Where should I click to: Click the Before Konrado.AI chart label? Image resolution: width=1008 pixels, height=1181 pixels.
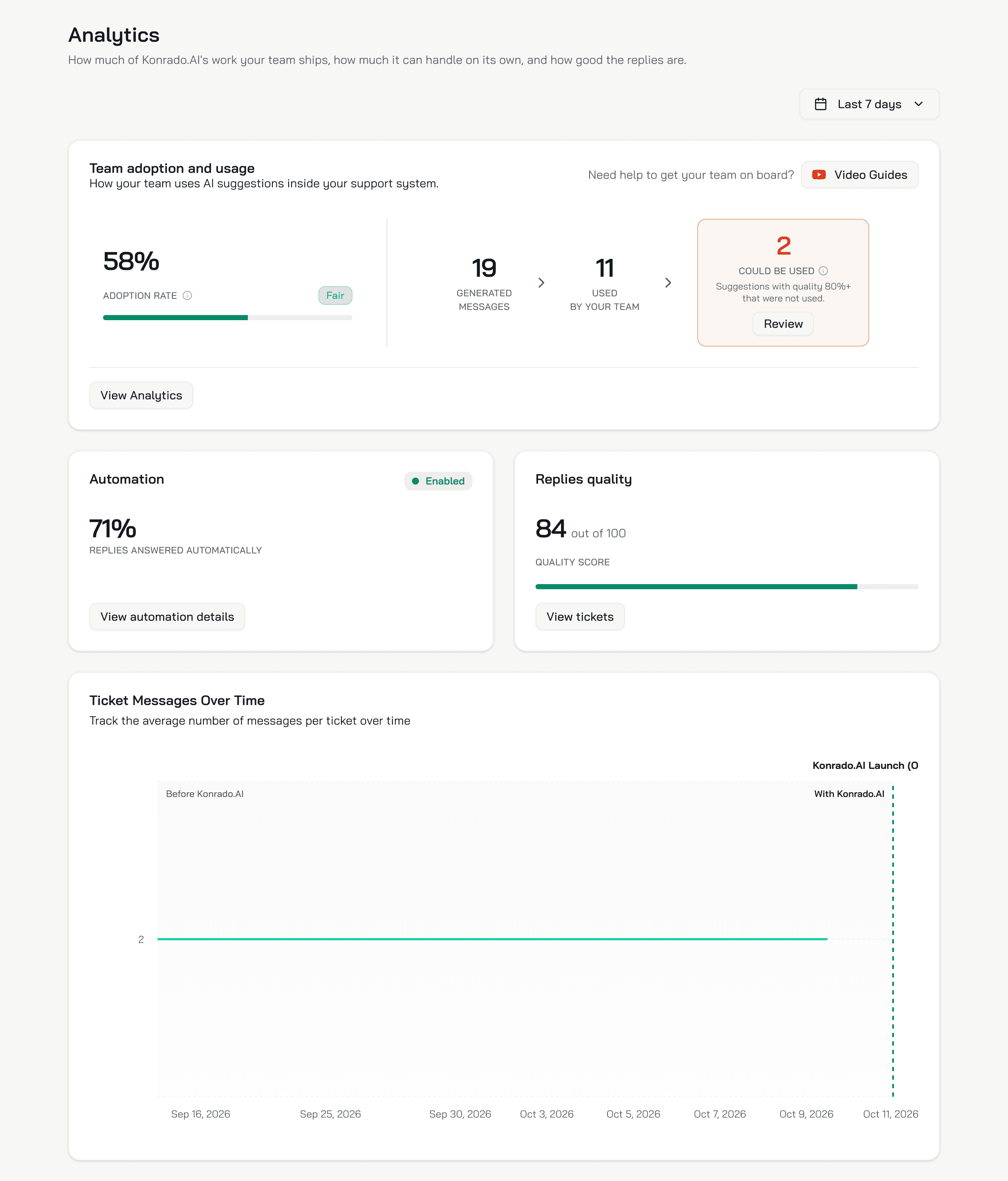(205, 794)
